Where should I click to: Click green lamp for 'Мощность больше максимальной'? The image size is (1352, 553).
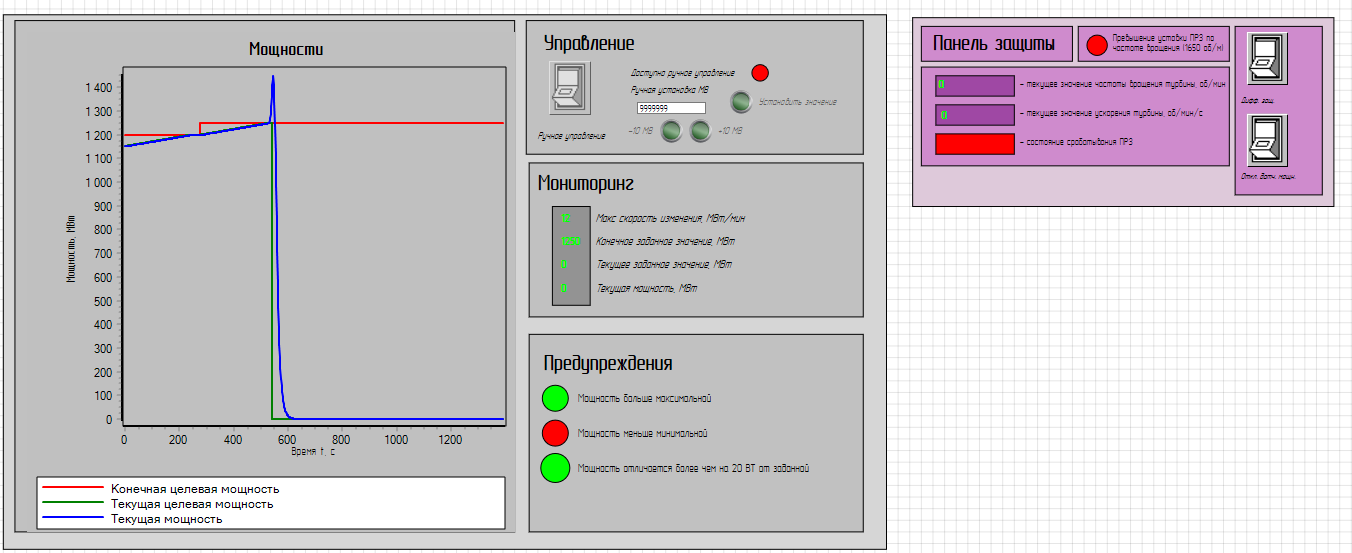(555, 398)
